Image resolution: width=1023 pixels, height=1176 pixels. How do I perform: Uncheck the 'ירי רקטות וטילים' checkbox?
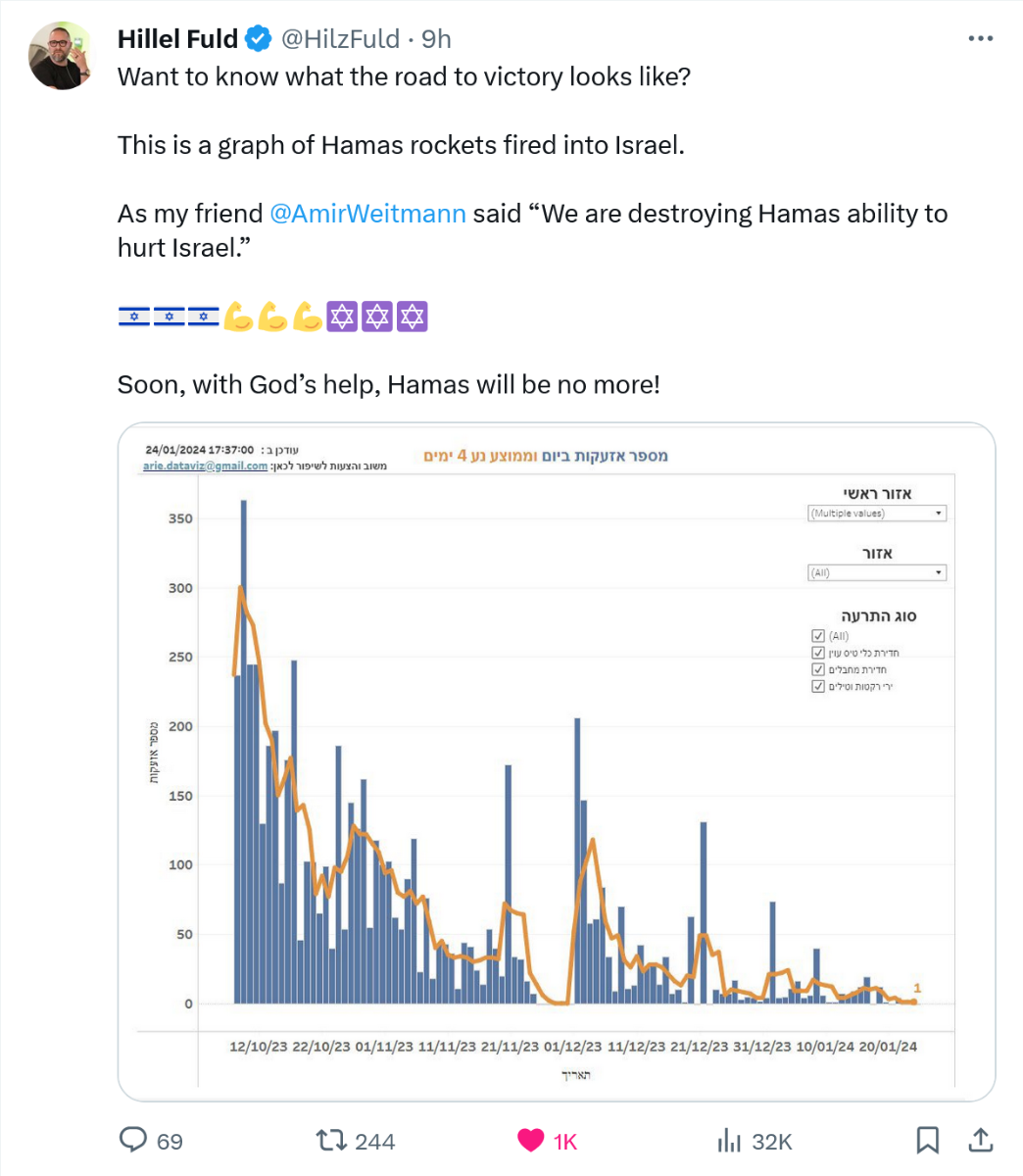point(818,686)
